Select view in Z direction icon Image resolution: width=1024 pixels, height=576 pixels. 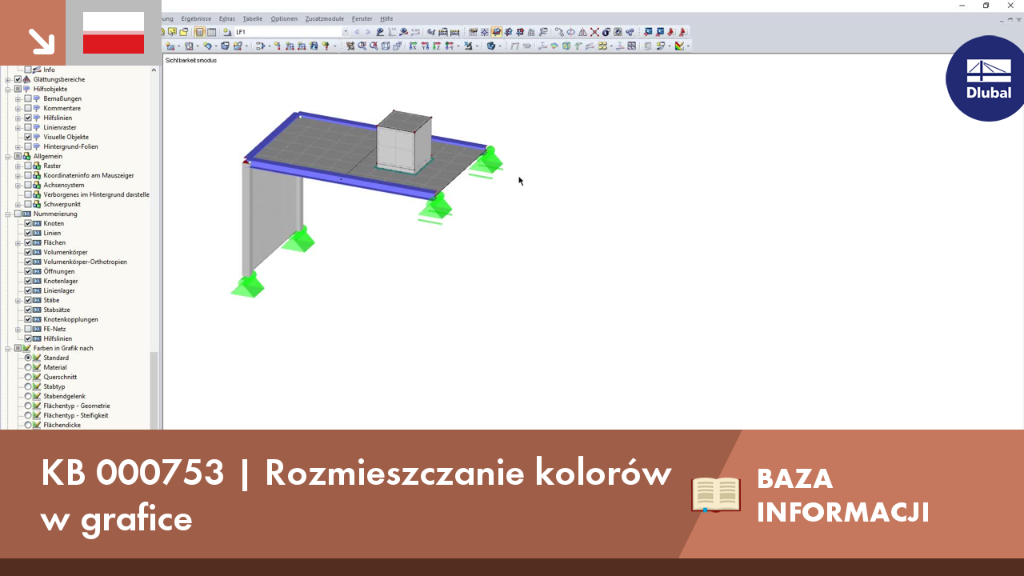click(x=436, y=46)
